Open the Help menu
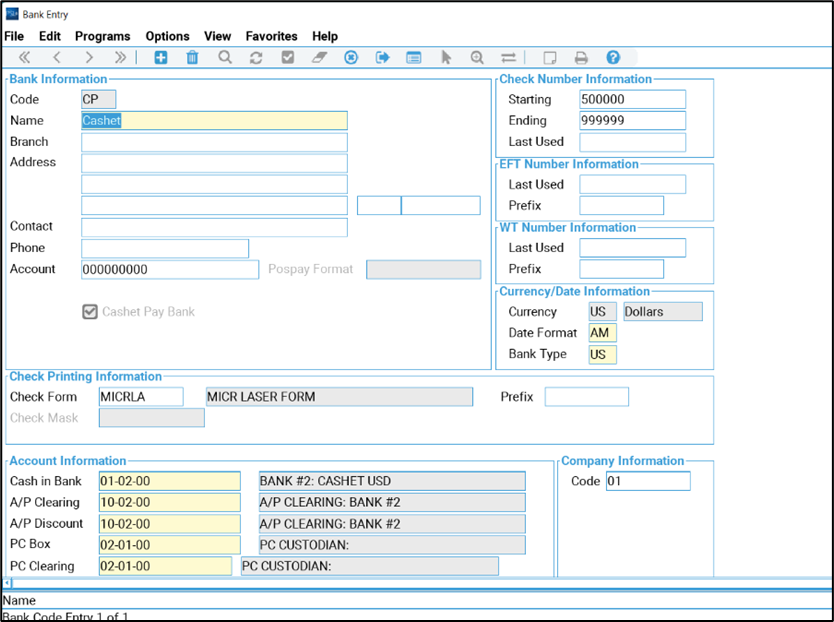This screenshot has width=834, height=622. 325,36
